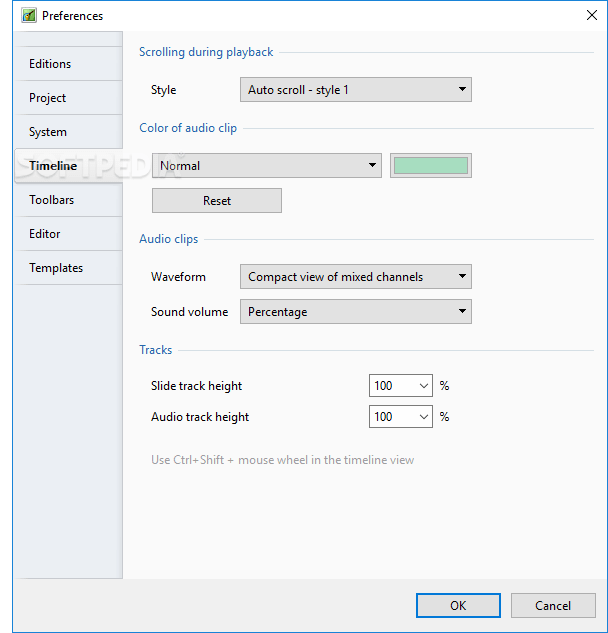The height and width of the screenshot is (633, 608).
Task: Click the 'Use Ctrl+Shift + mouse wheel' hint text
Action: click(283, 460)
